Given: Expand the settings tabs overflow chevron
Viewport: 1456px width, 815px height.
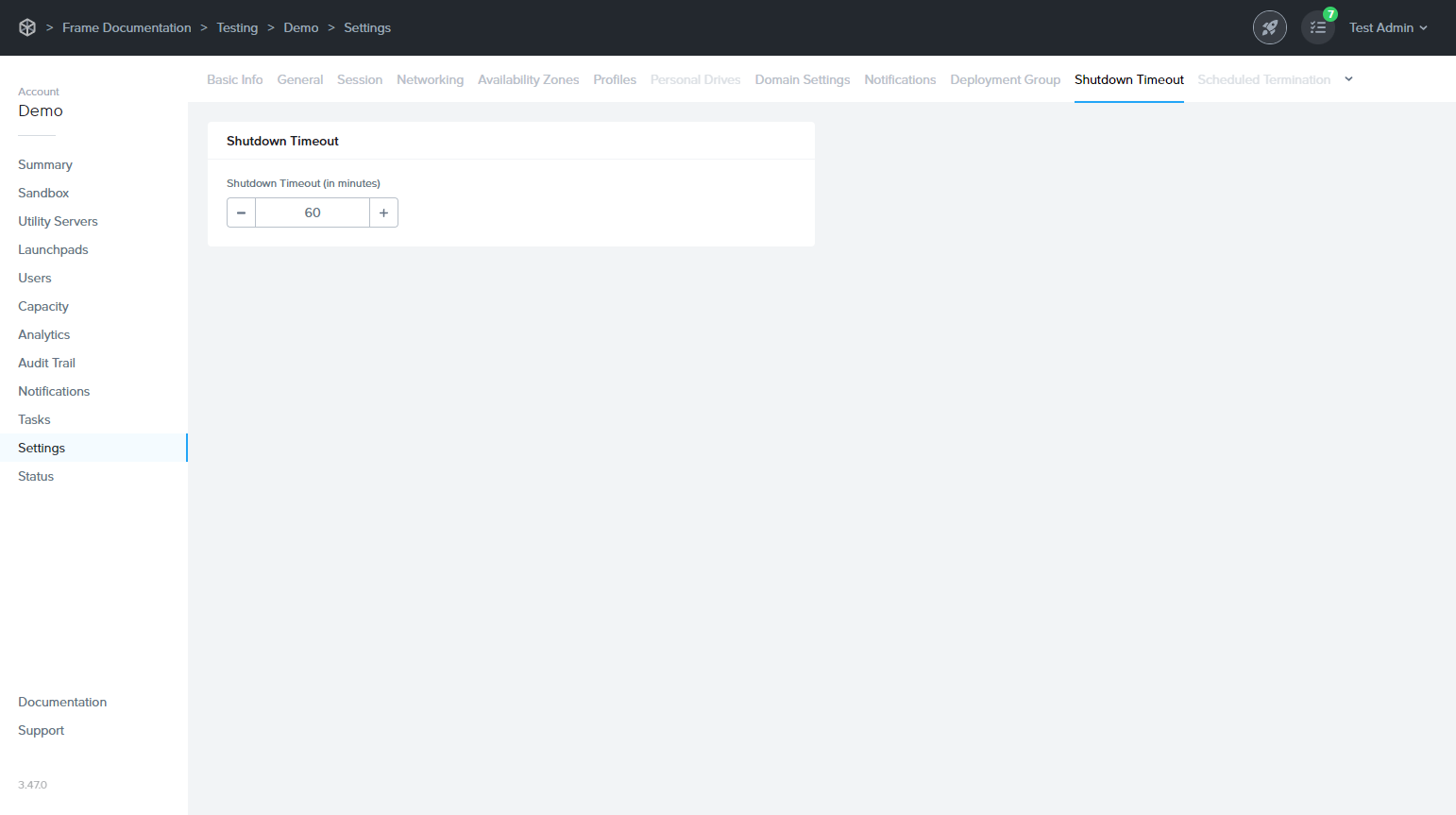Looking at the screenshot, I should 1348,79.
